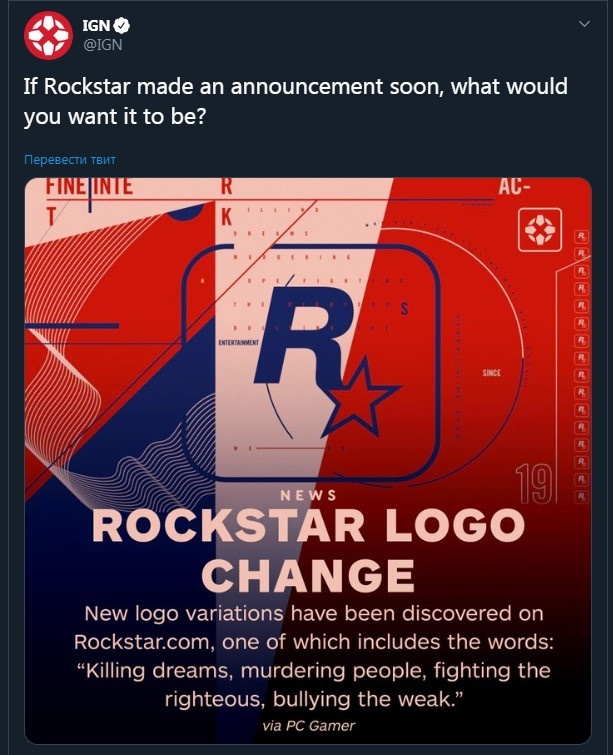Click the top small R icon in right column
613x755 pixels.
click(582, 236)
